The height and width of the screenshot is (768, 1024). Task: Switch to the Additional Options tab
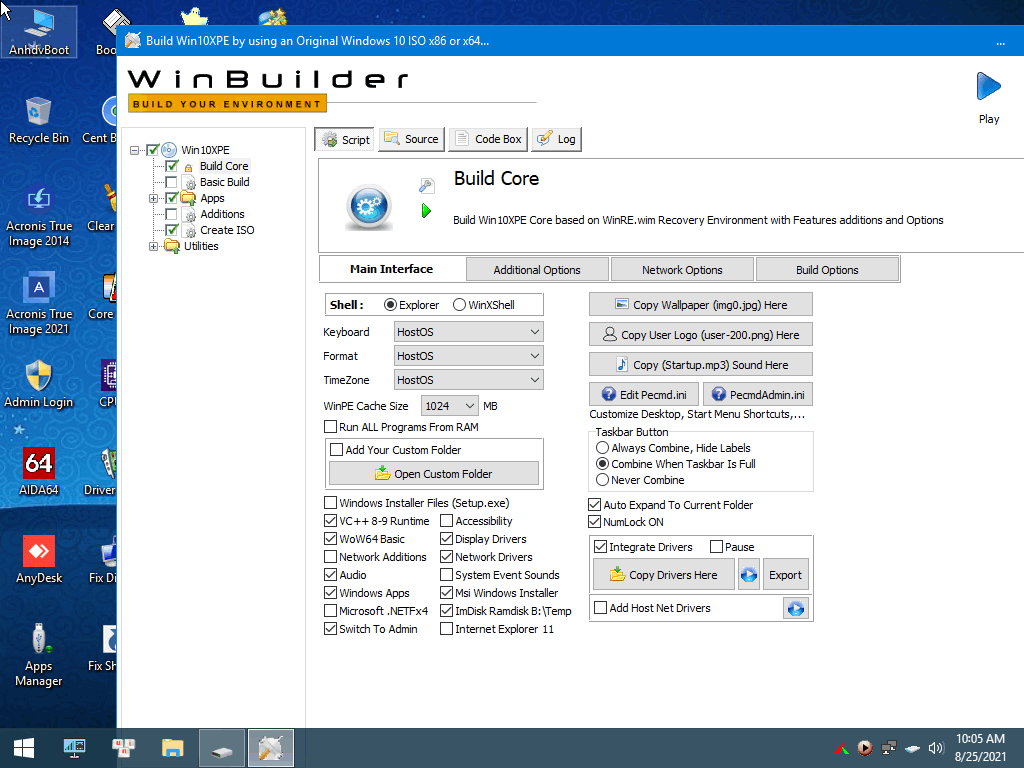point(537,270)
